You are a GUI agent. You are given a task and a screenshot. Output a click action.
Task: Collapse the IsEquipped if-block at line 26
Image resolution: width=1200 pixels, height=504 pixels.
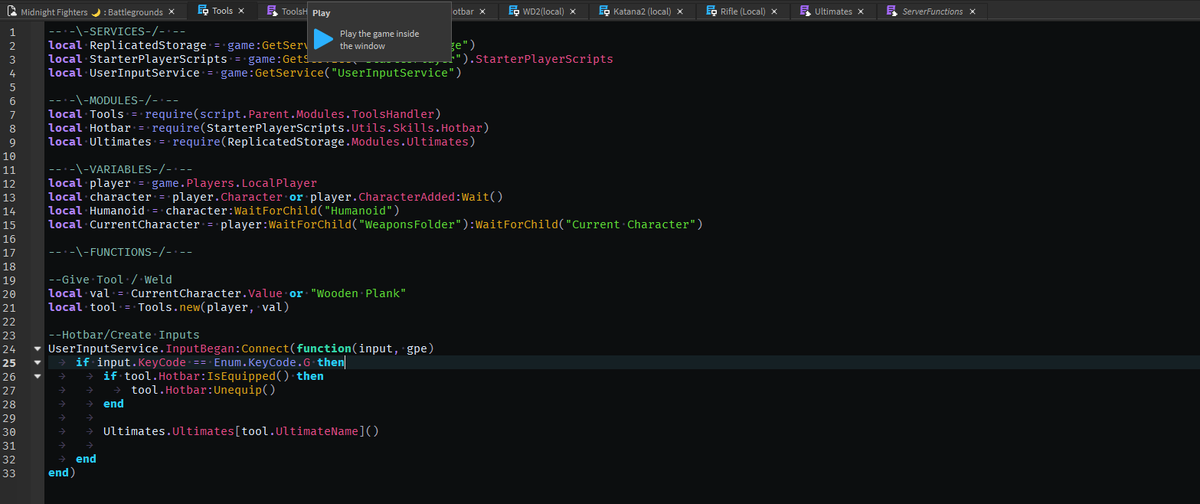pos(38,376)
